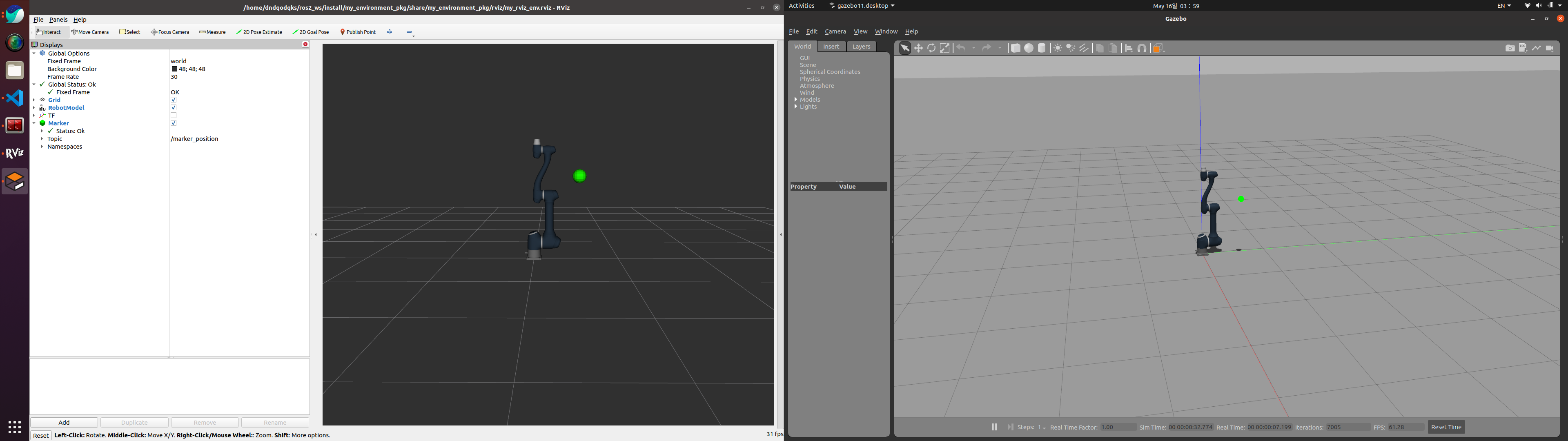Uncheck the RobotModel display checkbox
Viewport: 1568px width, 441px height.
(174, 108)
